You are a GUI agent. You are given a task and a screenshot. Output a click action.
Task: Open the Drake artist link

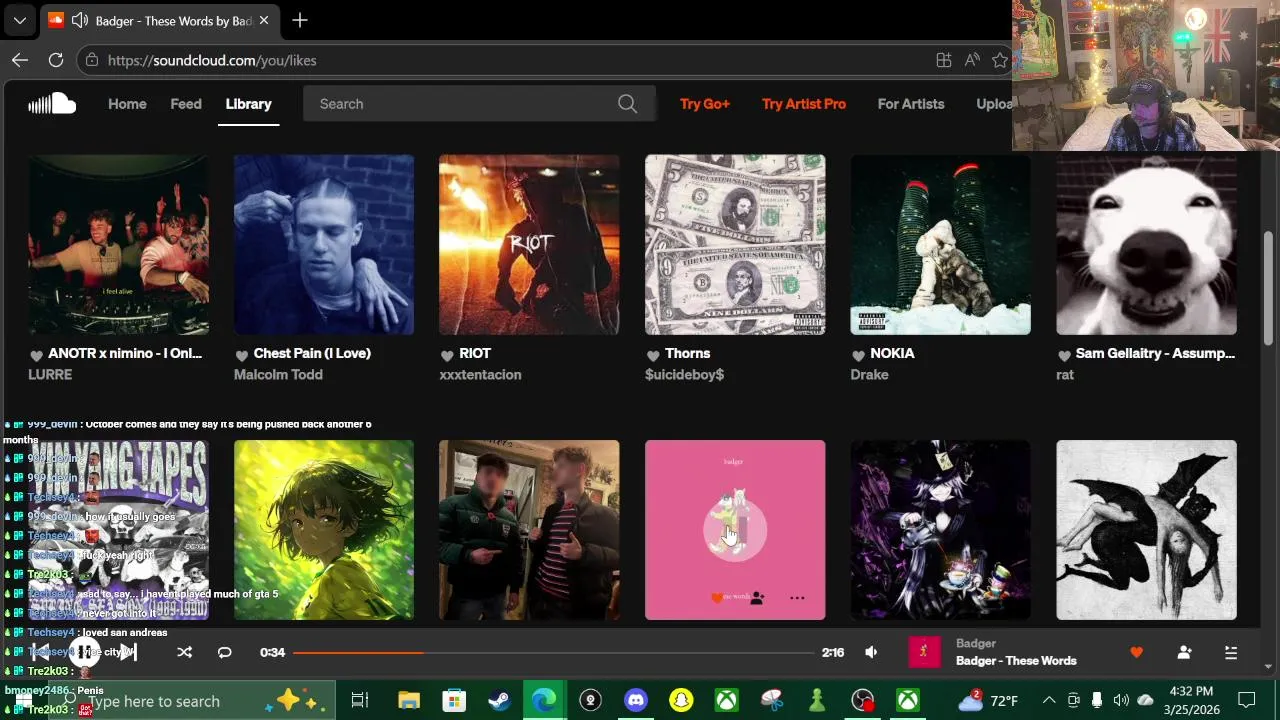pos(869,375)
